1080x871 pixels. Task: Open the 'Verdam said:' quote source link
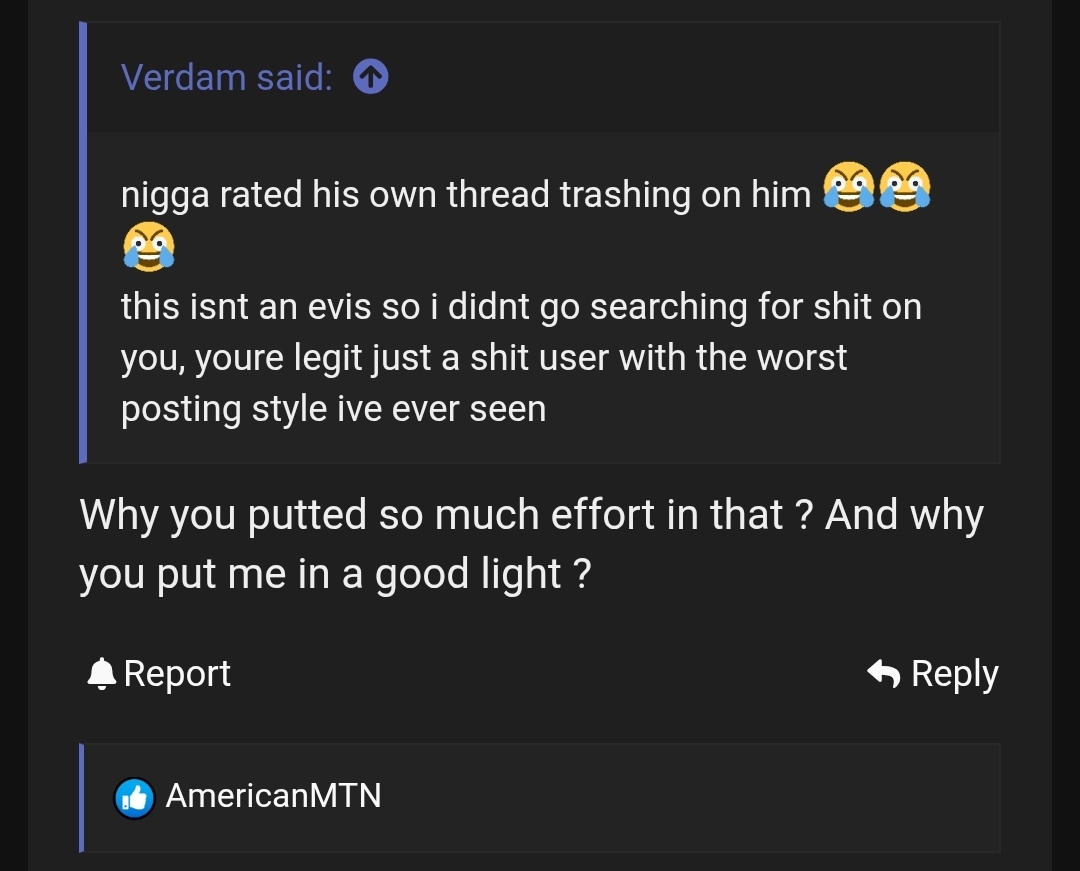click(226, 77)
